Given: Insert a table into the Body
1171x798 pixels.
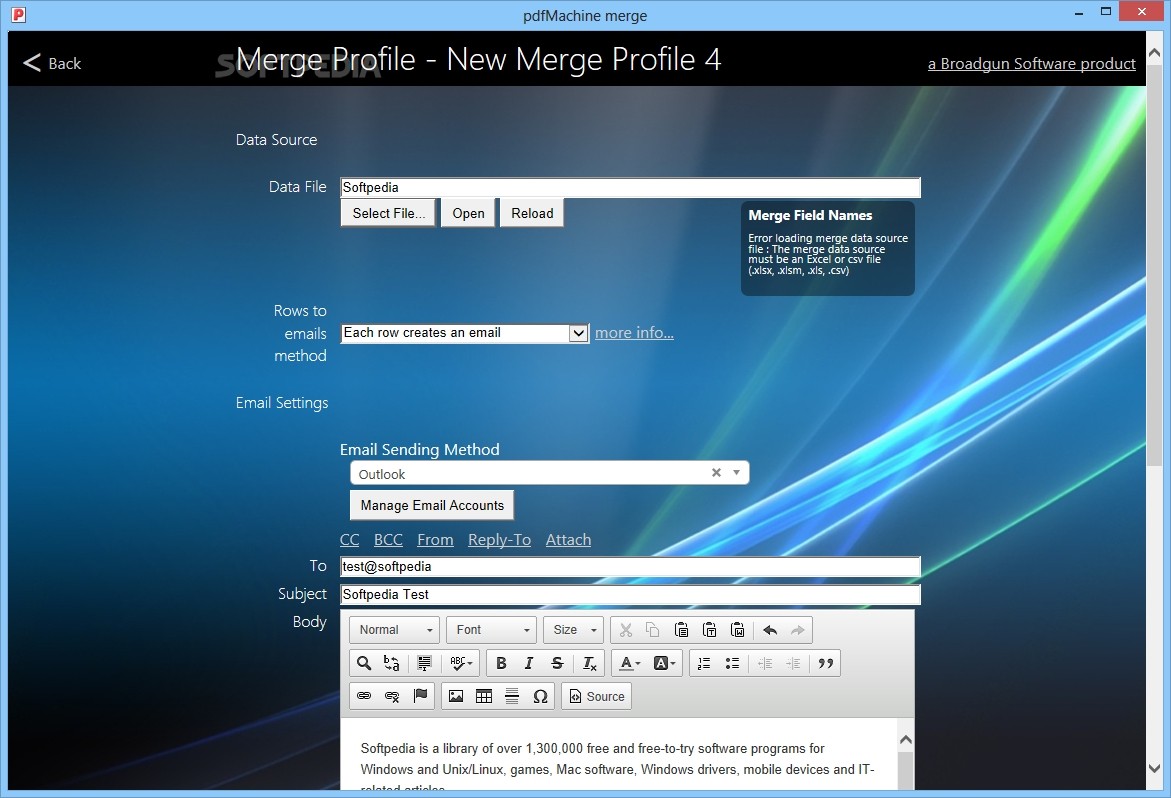Looking at the screenshot, I should click(484, 696).
